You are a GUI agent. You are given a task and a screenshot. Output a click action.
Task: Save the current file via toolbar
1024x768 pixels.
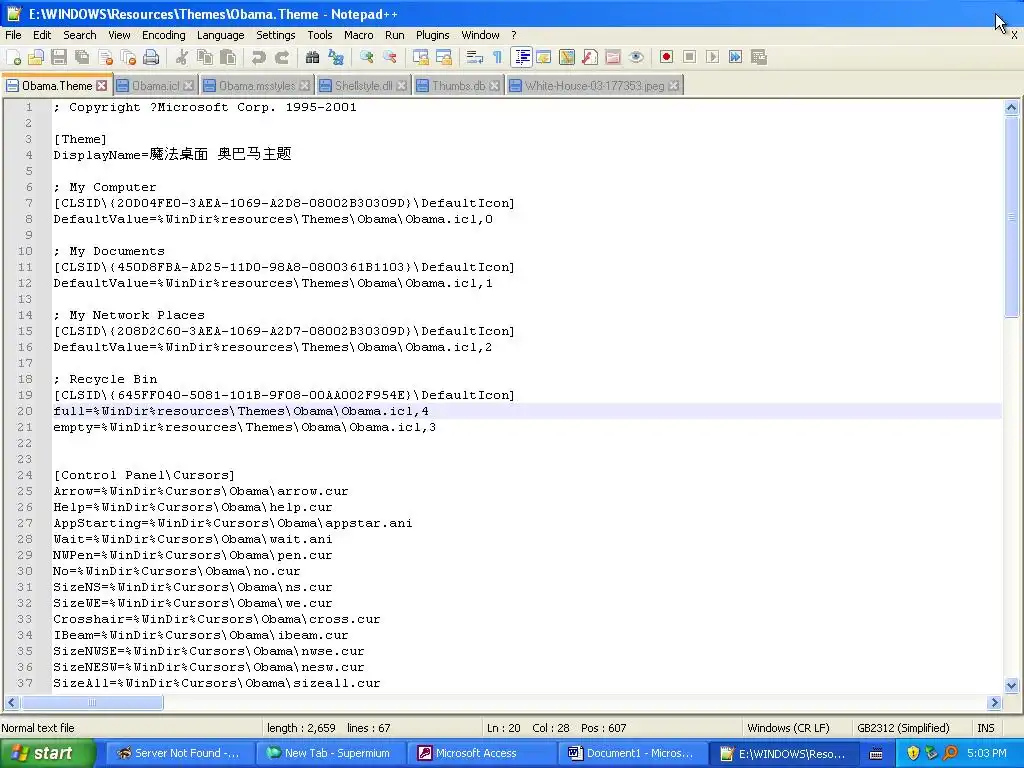pyautogui.click(x=59, y=57)
